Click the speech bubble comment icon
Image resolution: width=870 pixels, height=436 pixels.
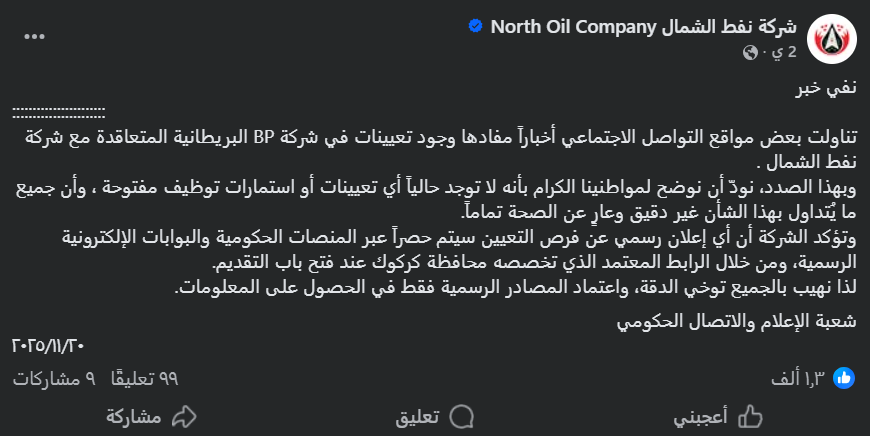(462, 416)
